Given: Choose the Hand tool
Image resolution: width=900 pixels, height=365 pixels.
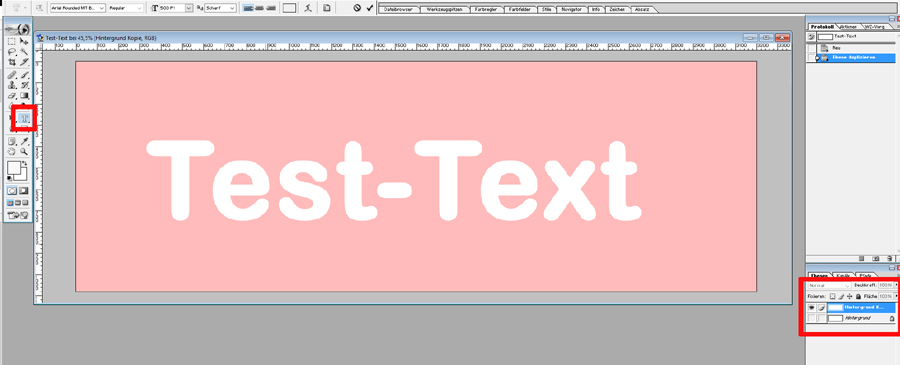Looking at the screenshot, I should click(x=12, y=152).
